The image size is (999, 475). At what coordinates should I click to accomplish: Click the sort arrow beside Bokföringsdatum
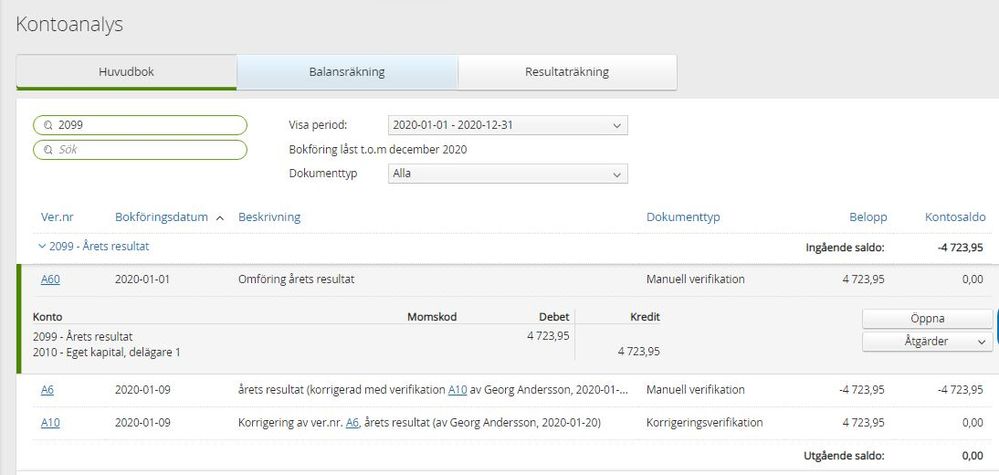click(x=220, y=218)
